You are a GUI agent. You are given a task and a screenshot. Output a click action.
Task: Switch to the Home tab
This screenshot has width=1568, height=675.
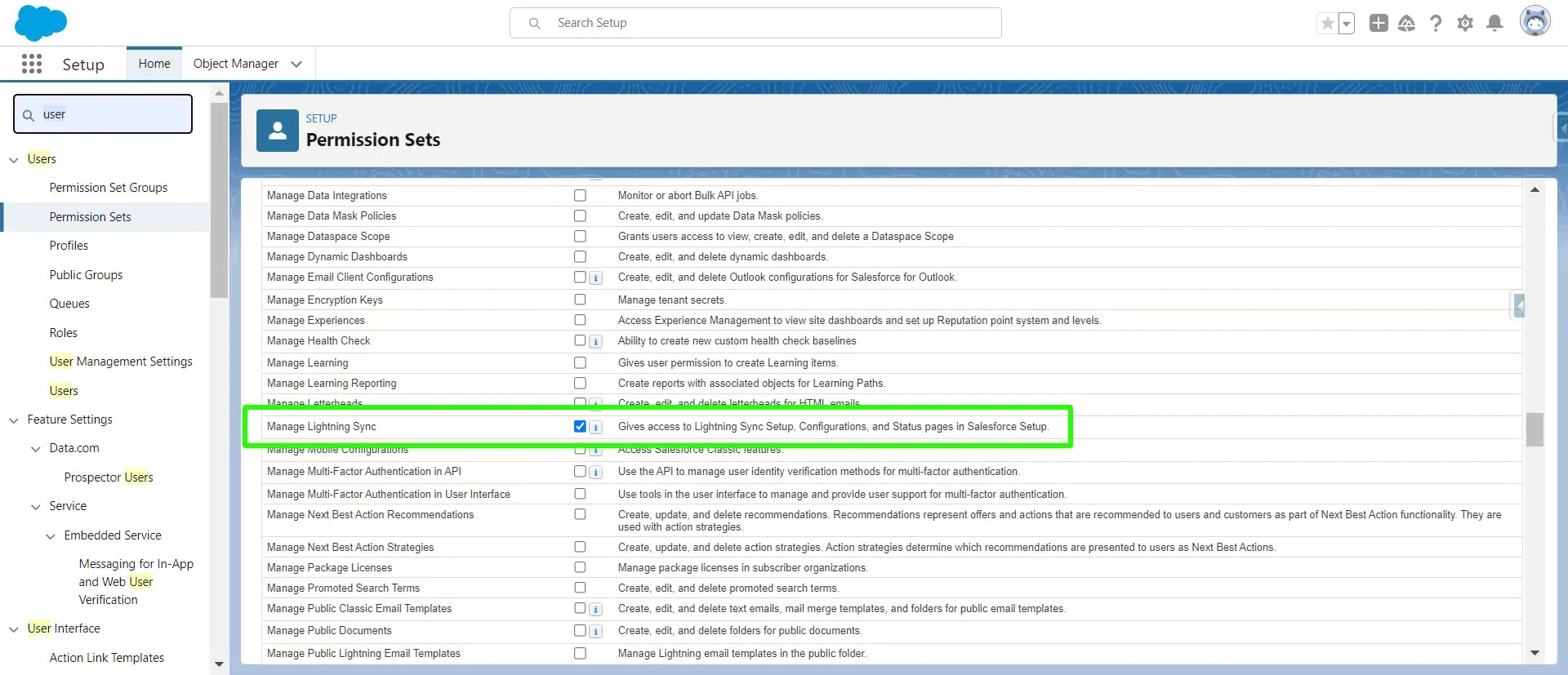(x=154, y=64)
